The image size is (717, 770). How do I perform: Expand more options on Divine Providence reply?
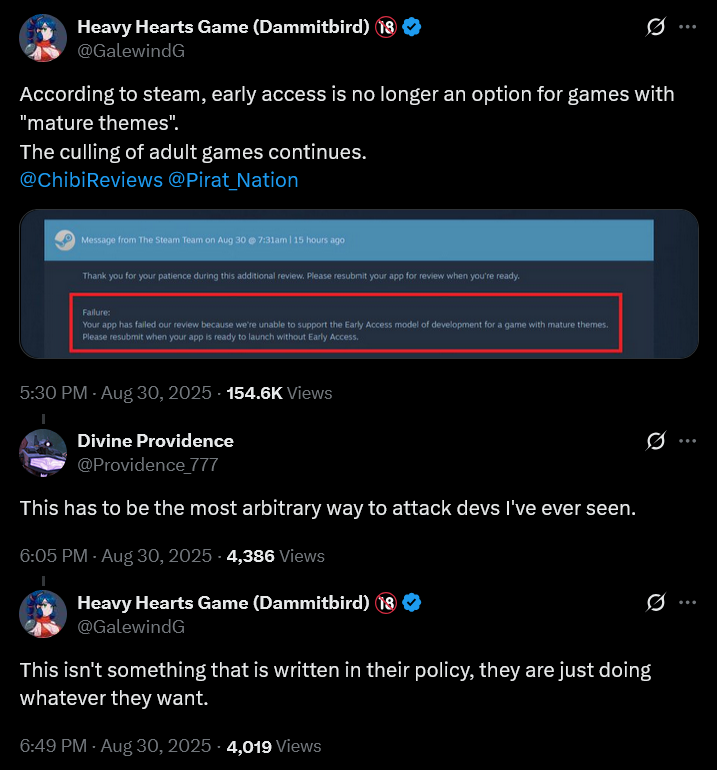[x=687, y=441]
